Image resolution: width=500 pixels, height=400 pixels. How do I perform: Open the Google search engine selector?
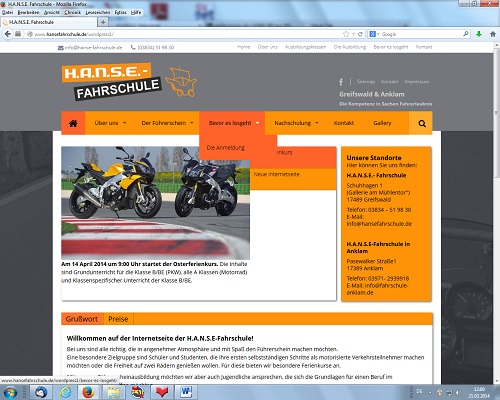374,34
